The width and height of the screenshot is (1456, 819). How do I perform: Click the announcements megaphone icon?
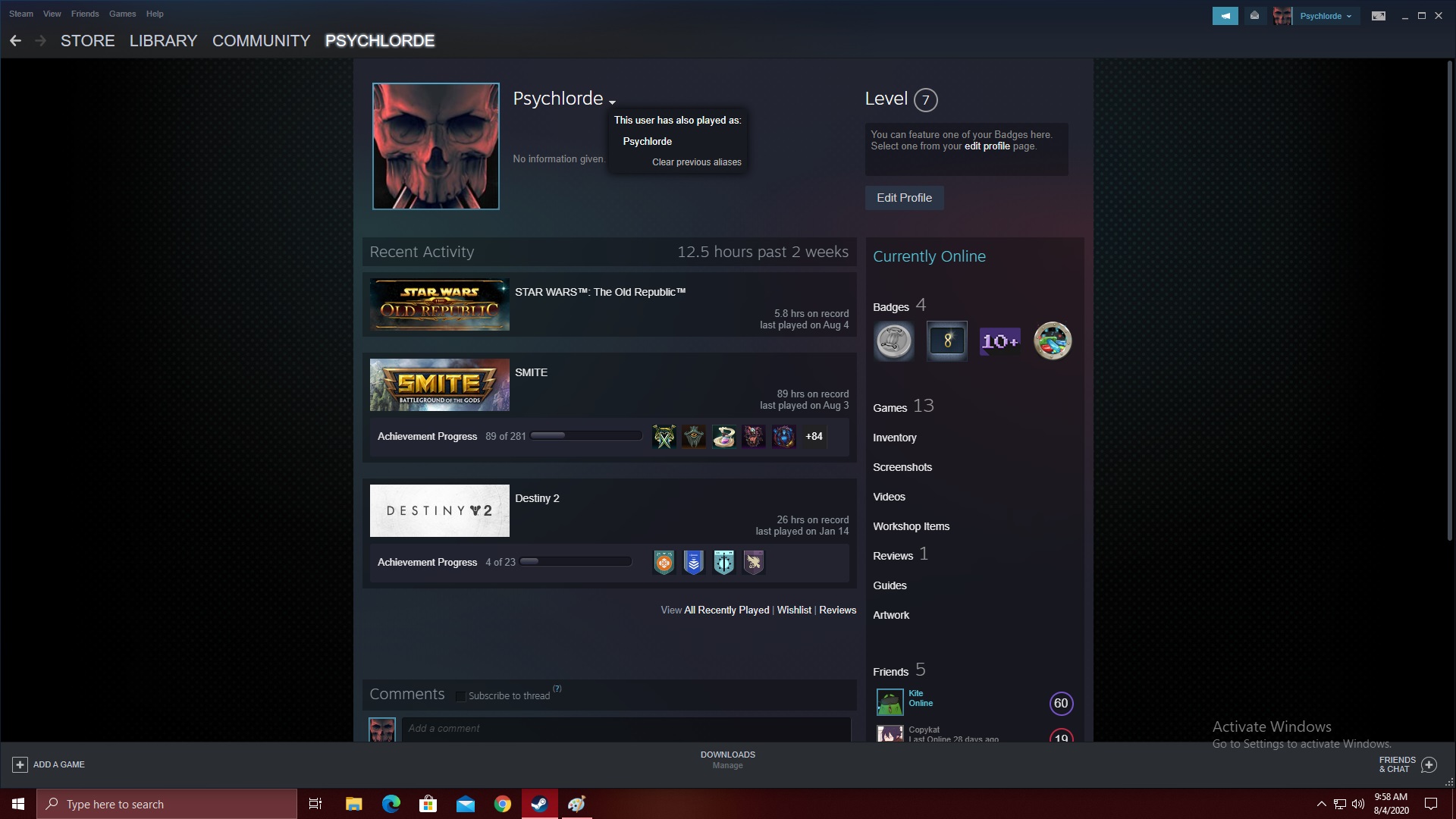[1225, 16]
